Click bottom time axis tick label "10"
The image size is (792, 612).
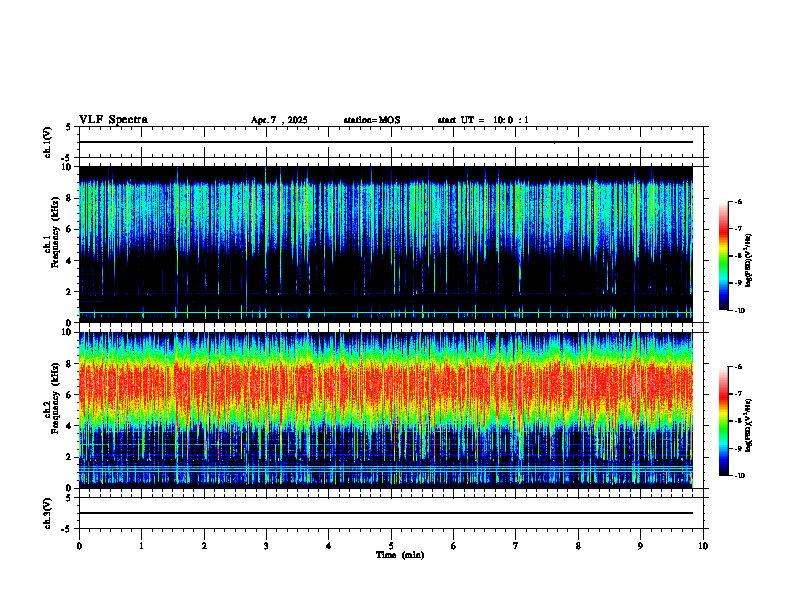[703, 546]
